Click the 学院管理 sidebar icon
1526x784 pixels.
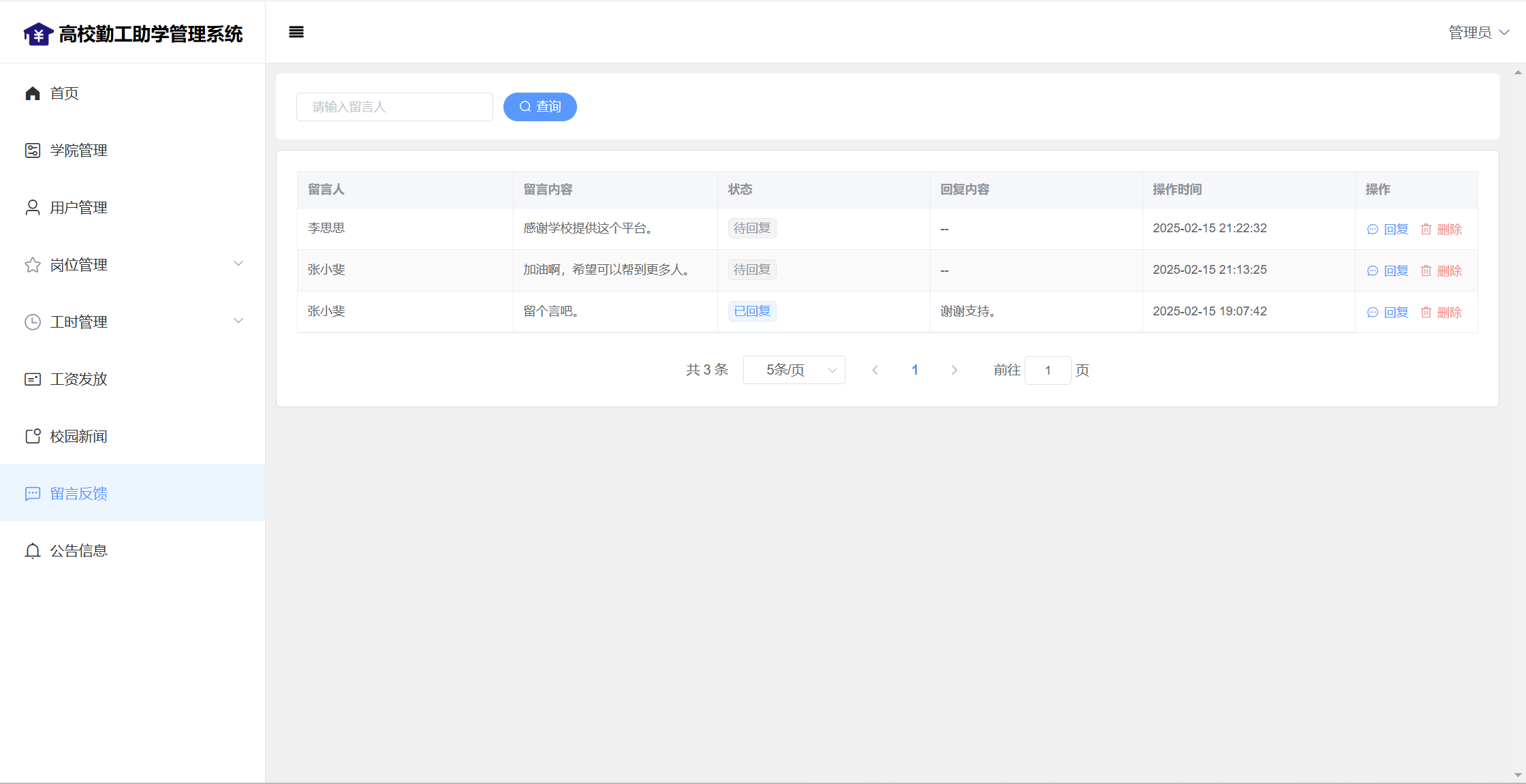(33, 151)
